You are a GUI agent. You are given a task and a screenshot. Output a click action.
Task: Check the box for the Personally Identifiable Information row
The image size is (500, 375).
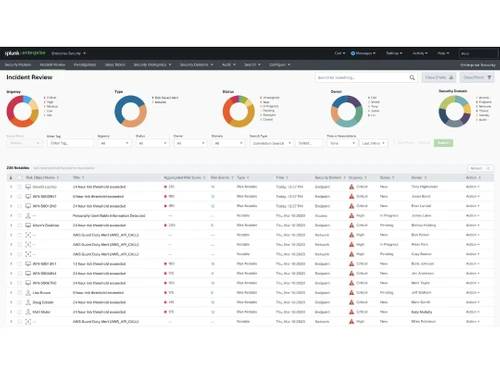pyautogui.click(x=19, y=216)
